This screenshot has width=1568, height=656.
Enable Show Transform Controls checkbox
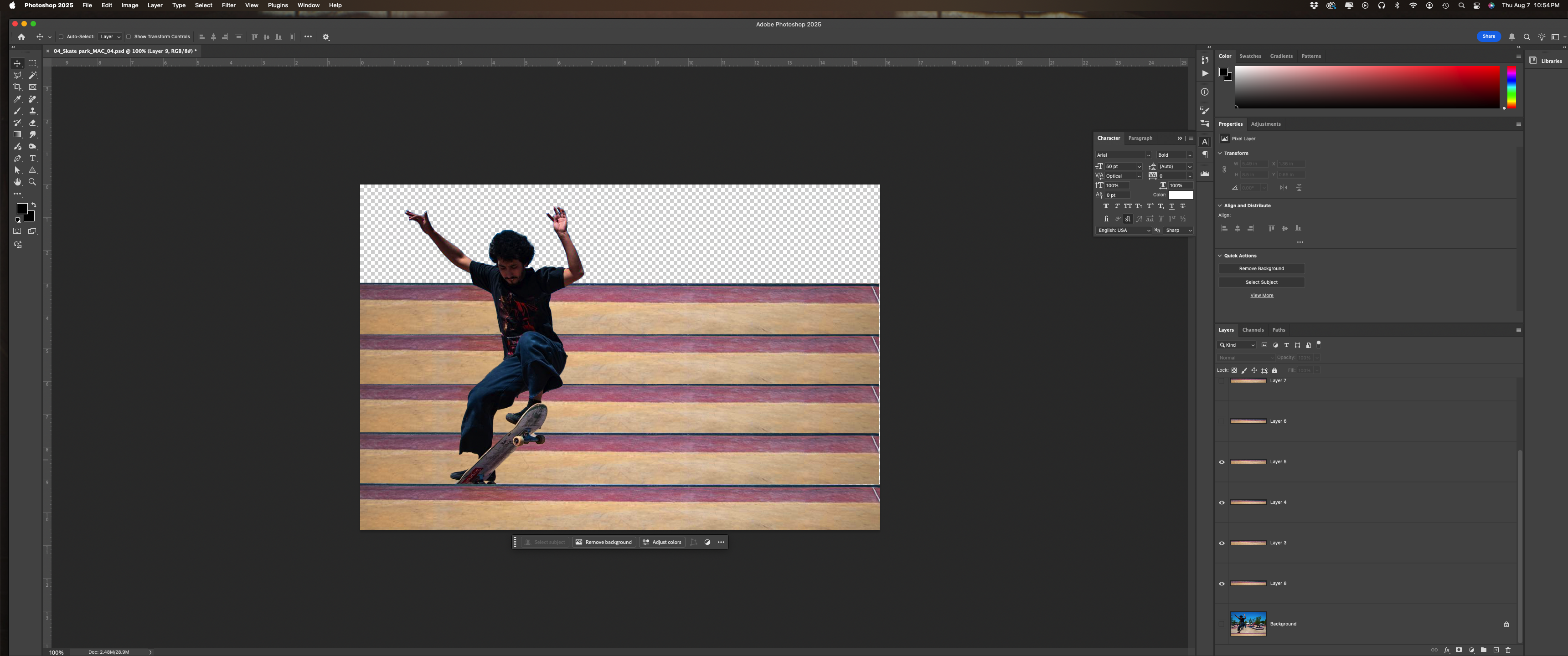point(129,37)
